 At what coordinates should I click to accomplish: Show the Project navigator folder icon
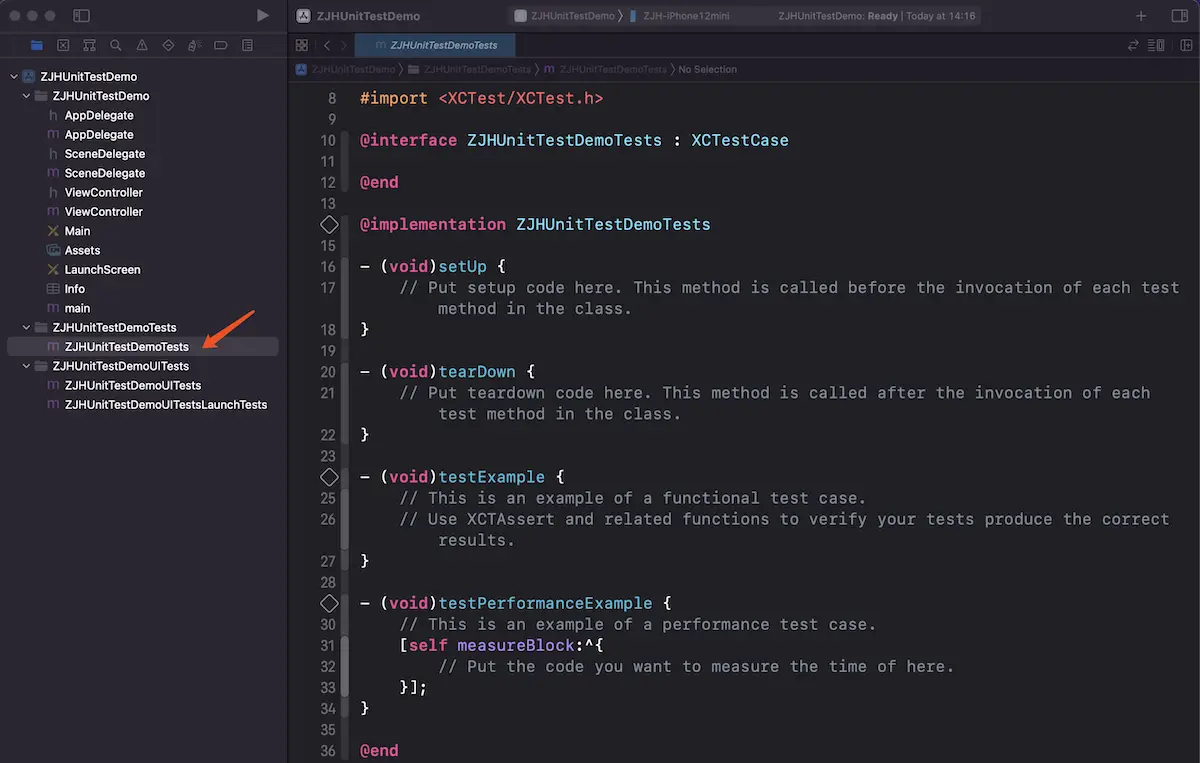tap(37, 45)
